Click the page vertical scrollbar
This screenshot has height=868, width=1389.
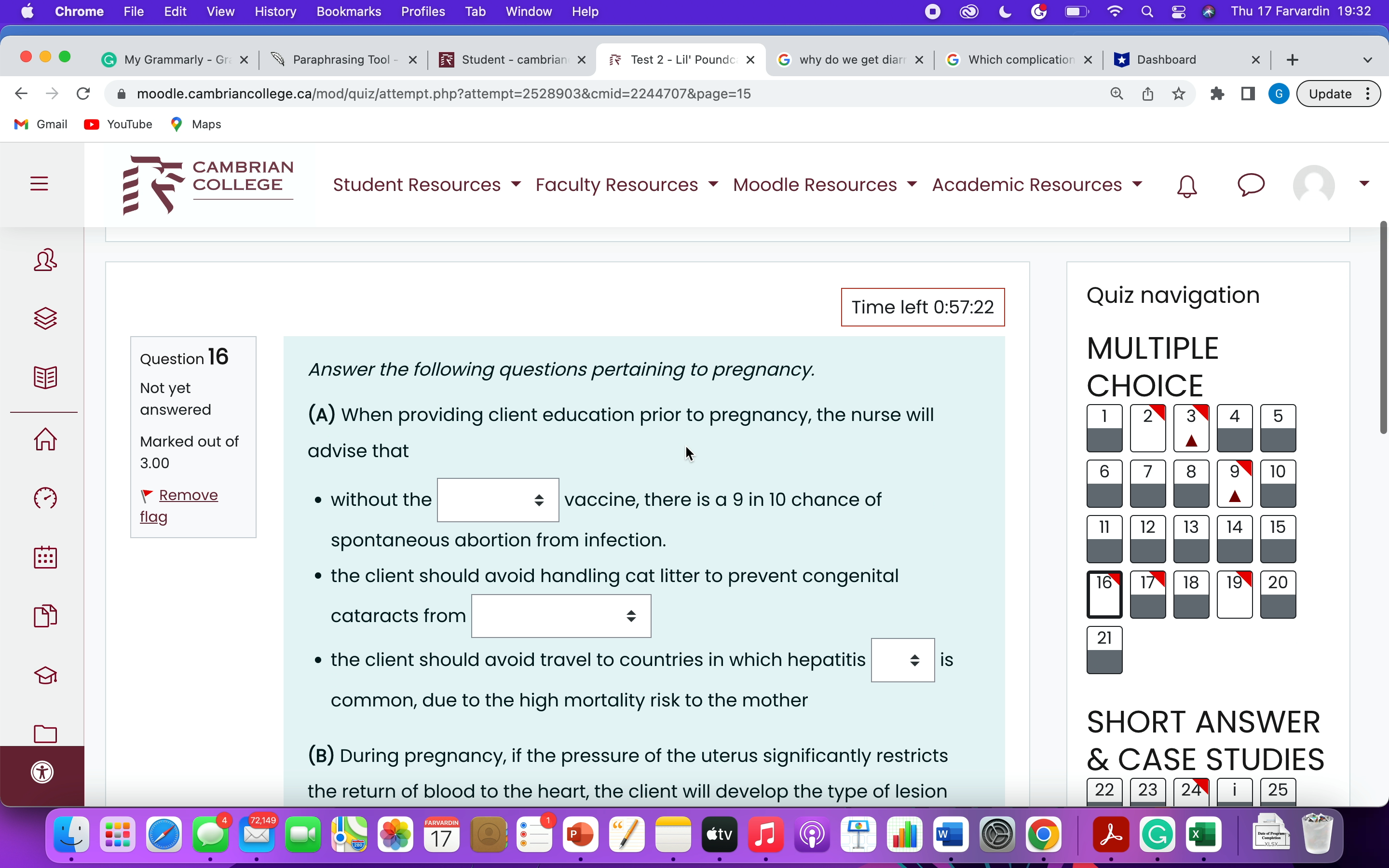(1383, 327)
